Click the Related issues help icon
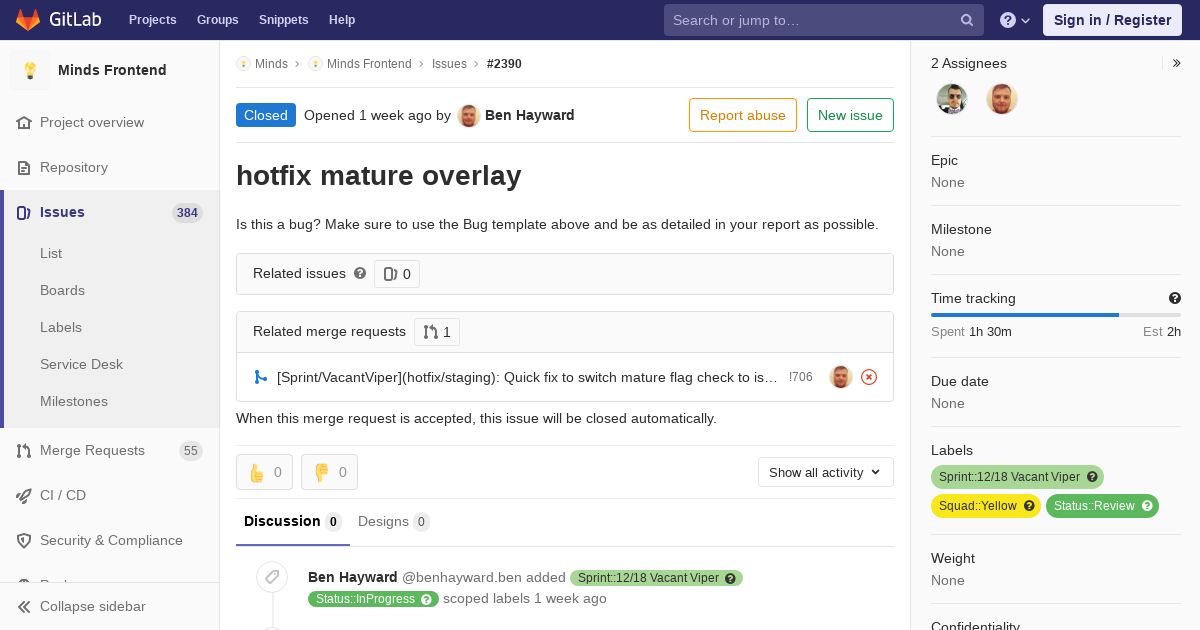Viewport: 1200px width, 630px height. [360, 273]
